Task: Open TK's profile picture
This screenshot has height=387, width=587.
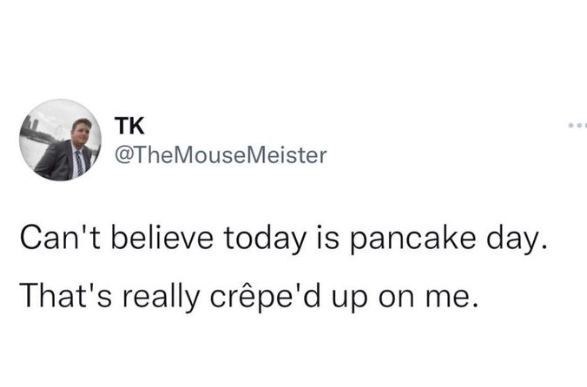Action: pyautogui.click(x=60, y=140)
